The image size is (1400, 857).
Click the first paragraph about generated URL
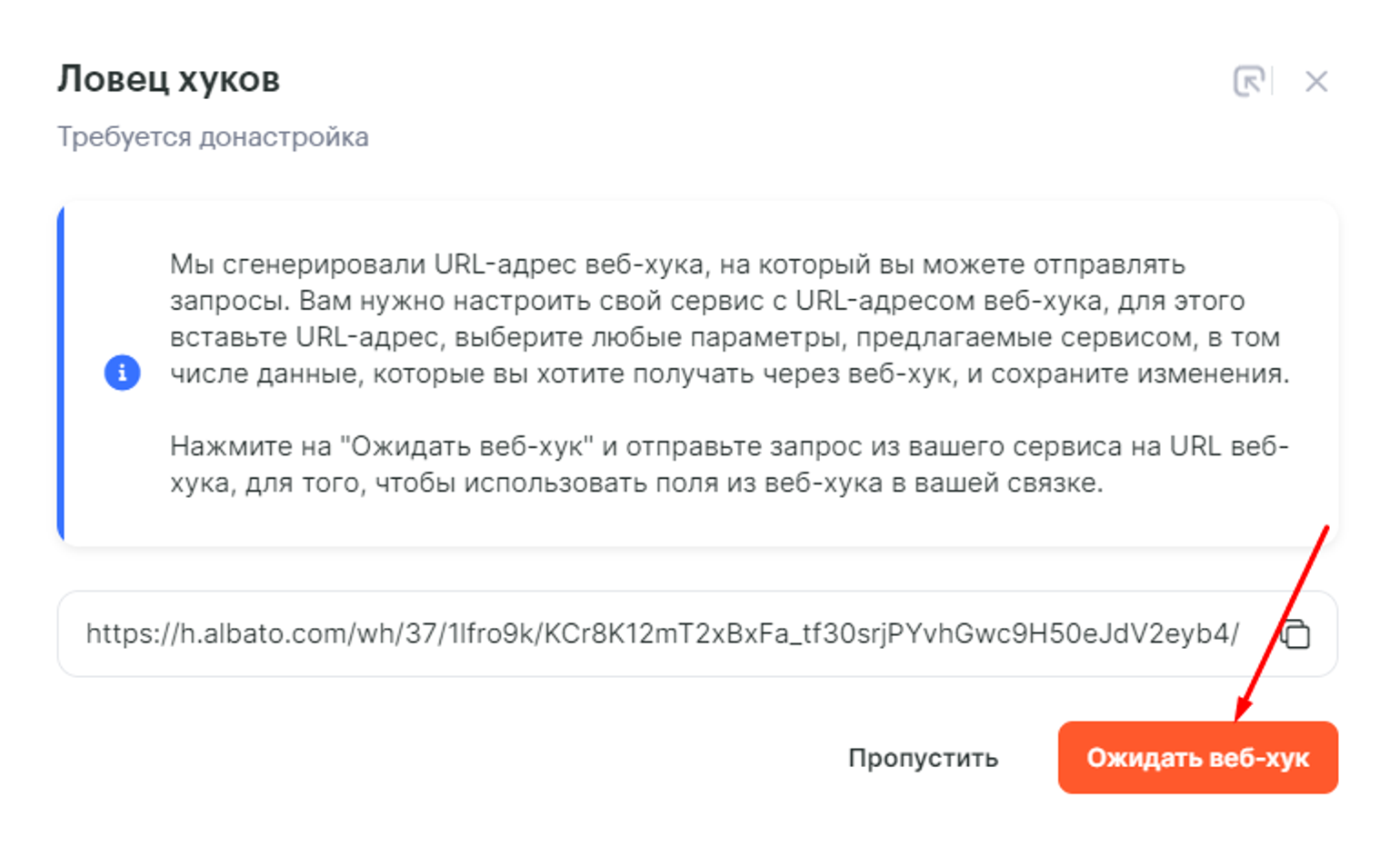coord(727,319)
